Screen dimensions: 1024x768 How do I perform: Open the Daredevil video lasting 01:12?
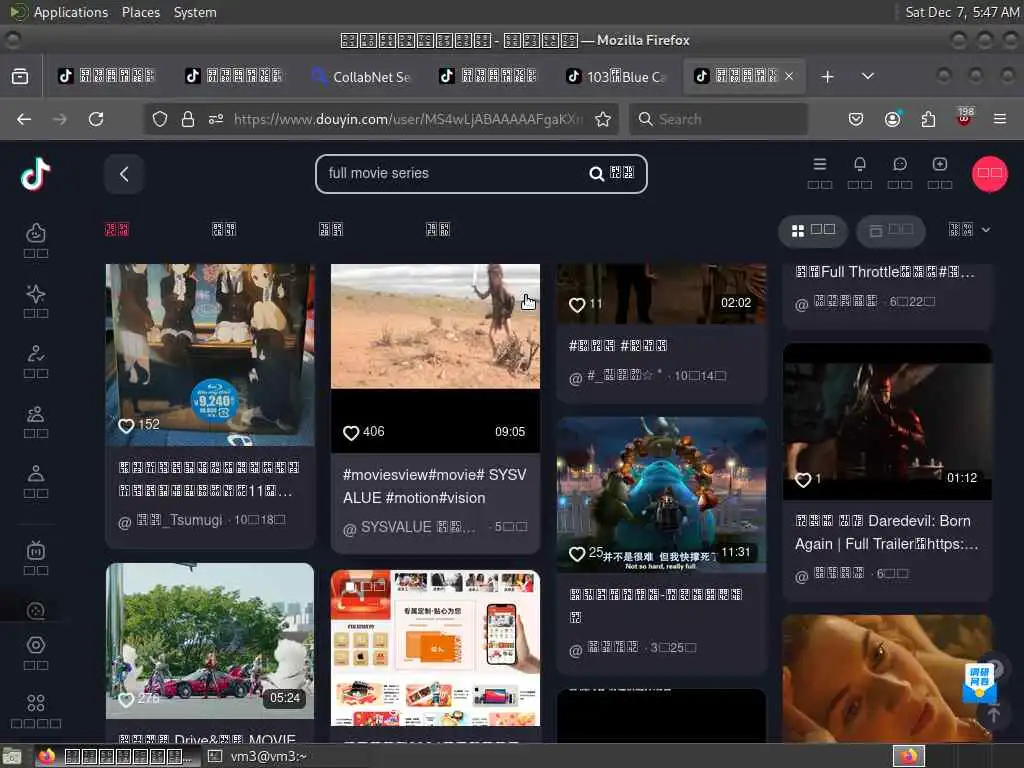pos(888,422)
